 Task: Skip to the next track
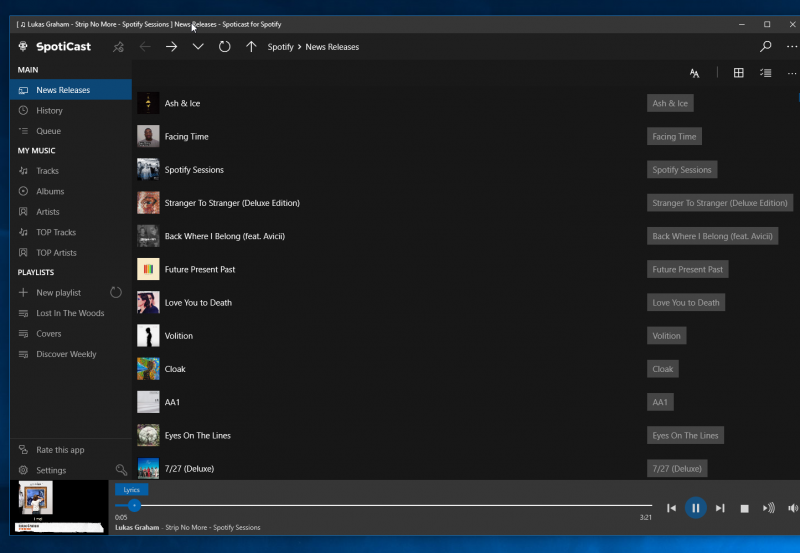click(x=720, y=508)
